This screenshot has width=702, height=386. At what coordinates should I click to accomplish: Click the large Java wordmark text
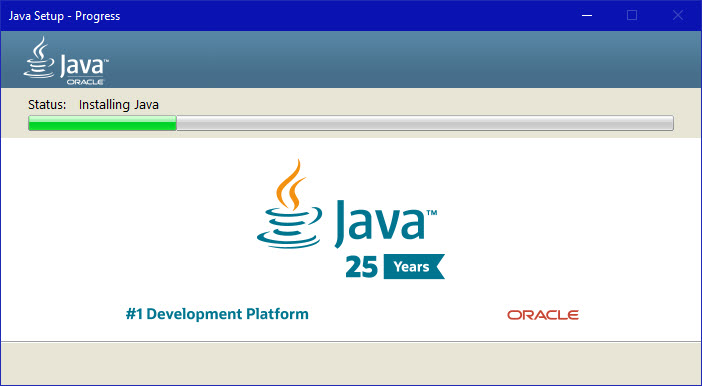380,223
